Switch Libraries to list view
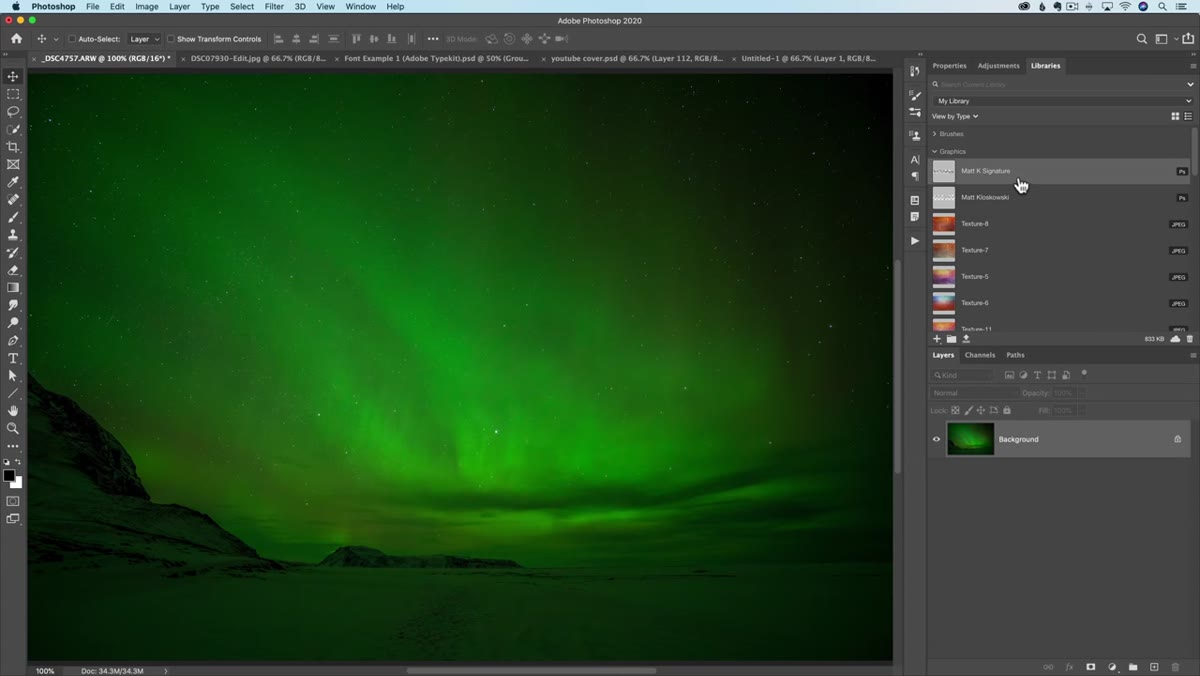 [1188, 116]
